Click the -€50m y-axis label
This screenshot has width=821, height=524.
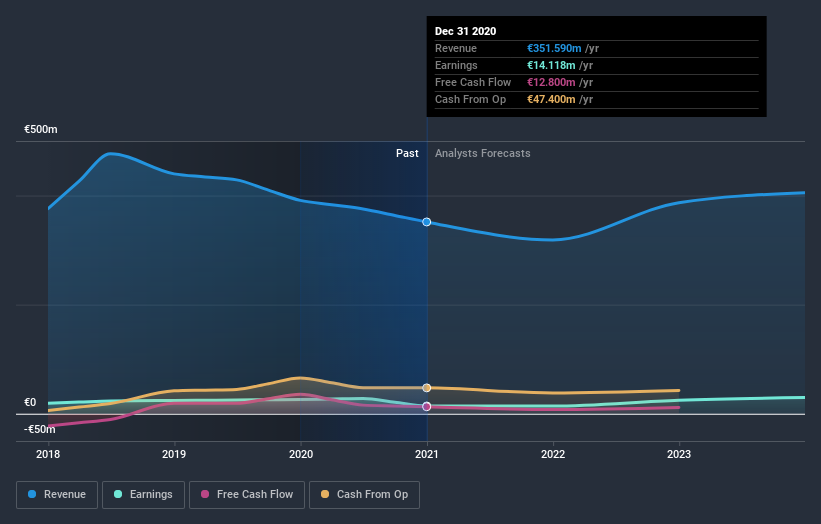click(39, 429)
